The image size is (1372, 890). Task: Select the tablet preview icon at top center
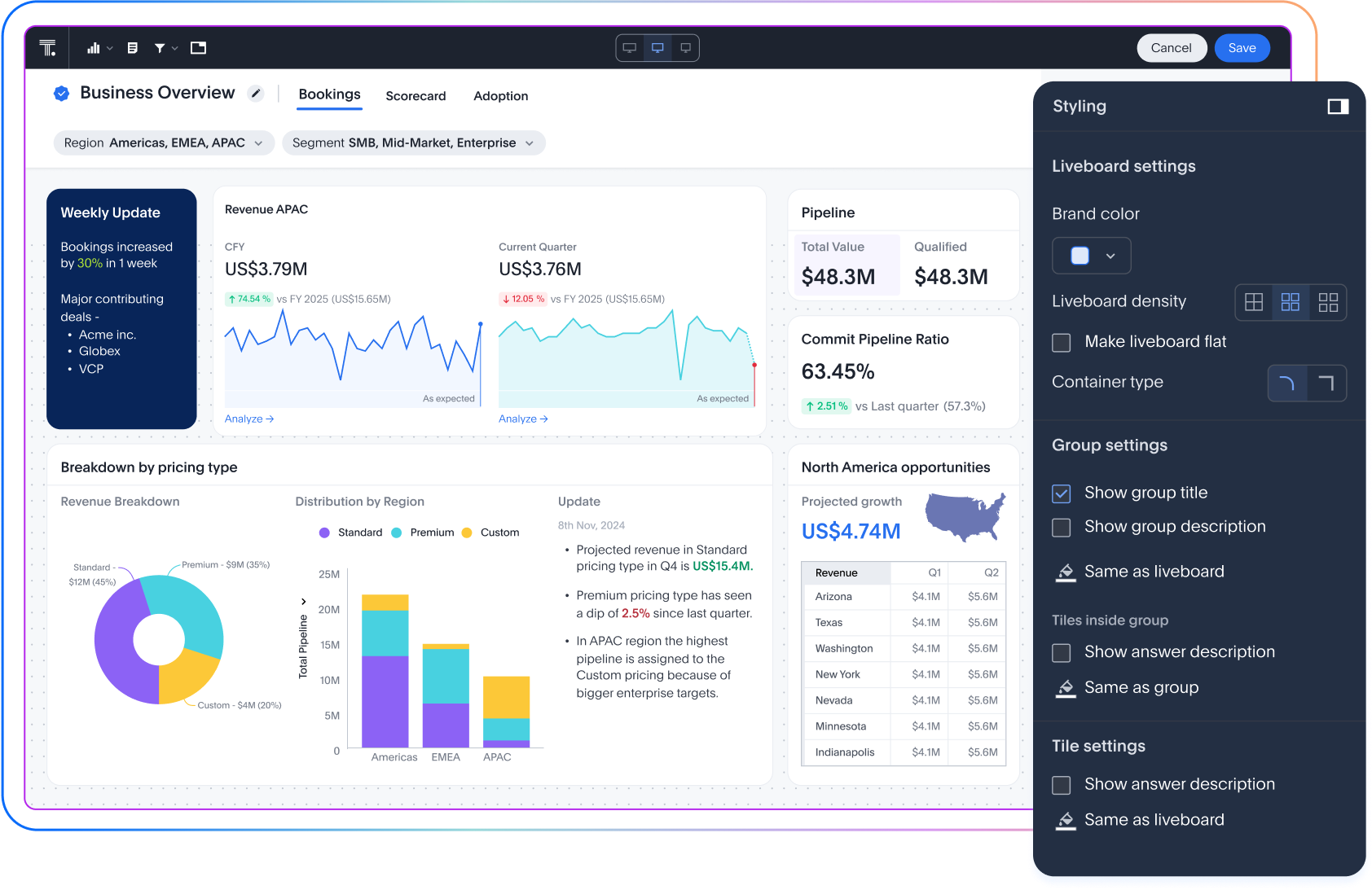click(657, 47)
